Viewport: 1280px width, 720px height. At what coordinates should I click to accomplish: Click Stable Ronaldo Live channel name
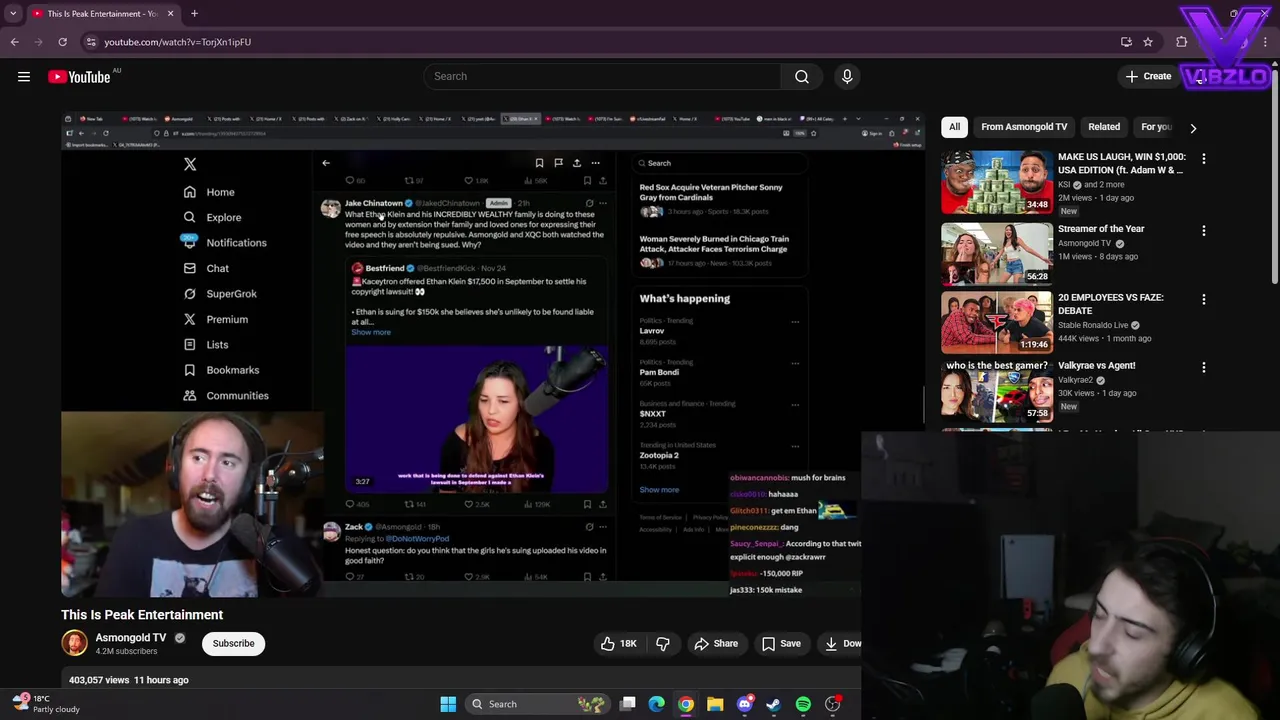tap(1093, 325)
